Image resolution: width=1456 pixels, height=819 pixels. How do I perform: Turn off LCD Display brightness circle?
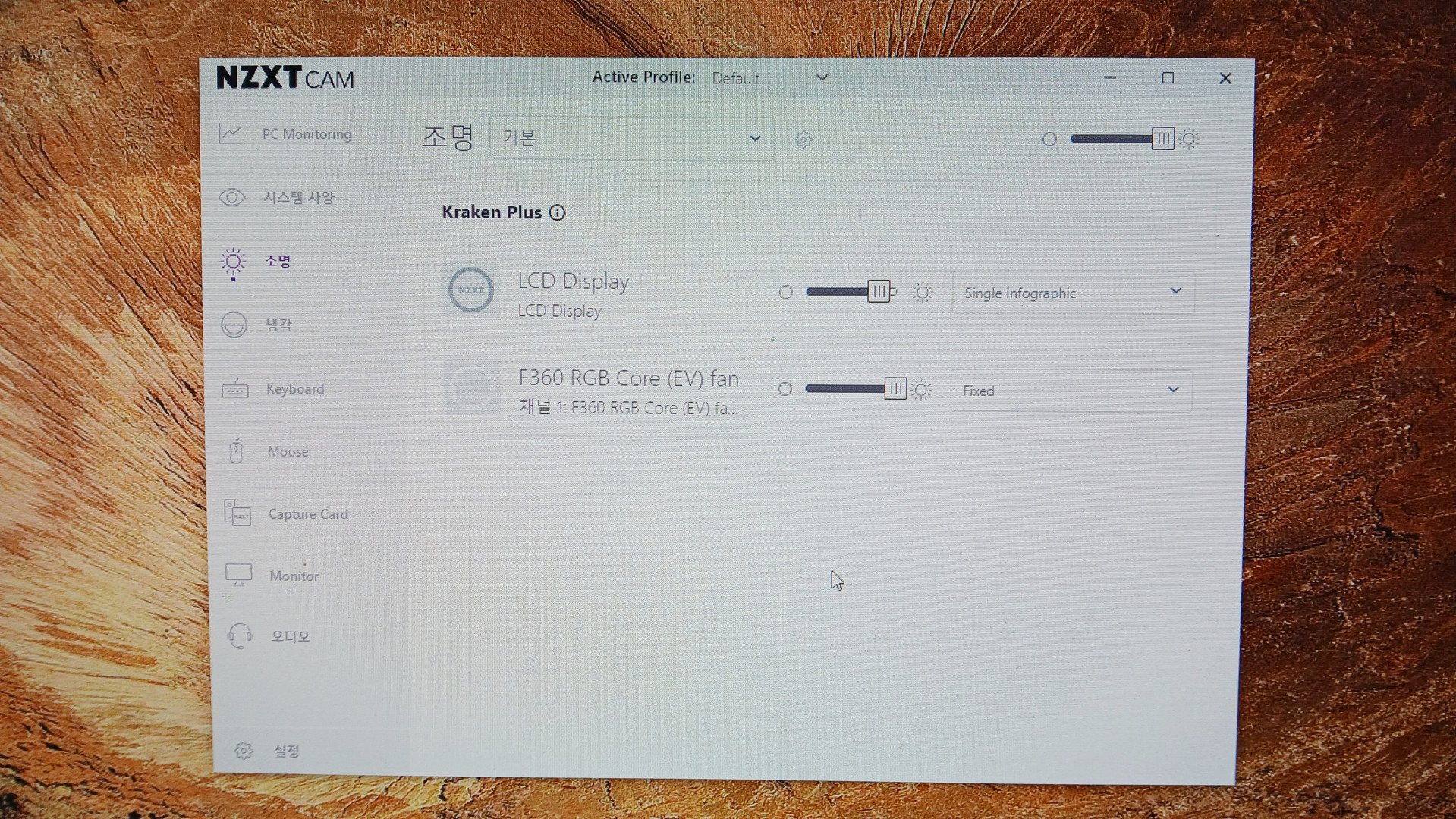pos(786,293)
